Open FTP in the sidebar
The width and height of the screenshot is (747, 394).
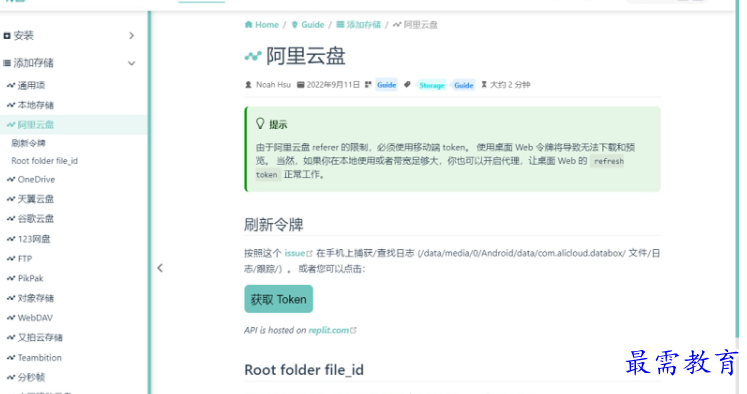tap(25, 259)
